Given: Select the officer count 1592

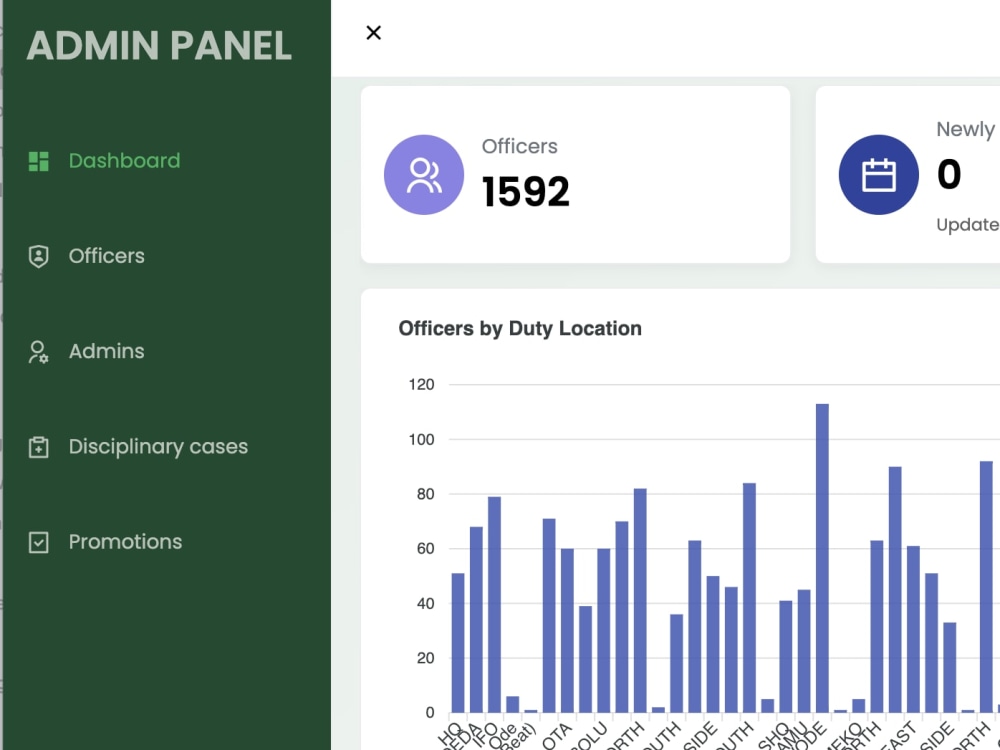Looking at the screenshot, I should coord(526,191).
